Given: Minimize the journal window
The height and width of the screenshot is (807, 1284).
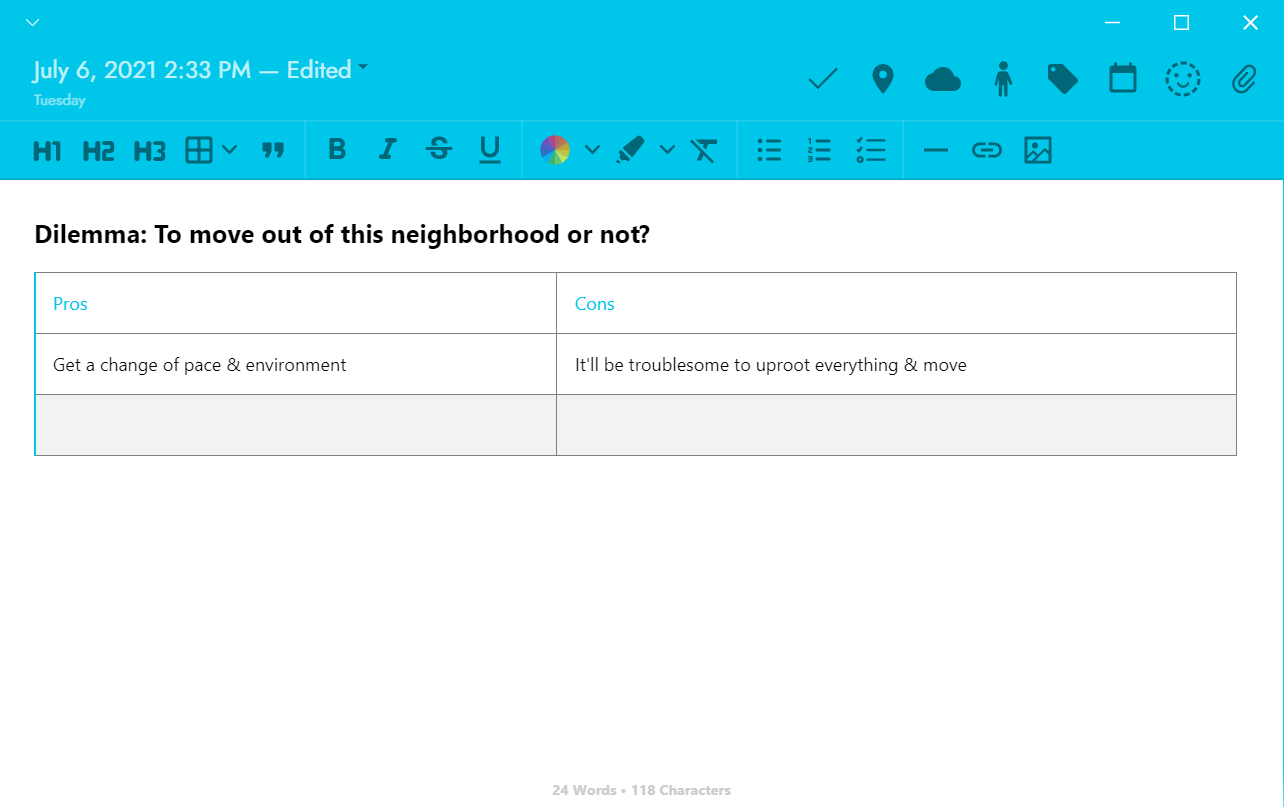Looking at the screenshot, I should pyautogui.click(x=1112, y=22).
